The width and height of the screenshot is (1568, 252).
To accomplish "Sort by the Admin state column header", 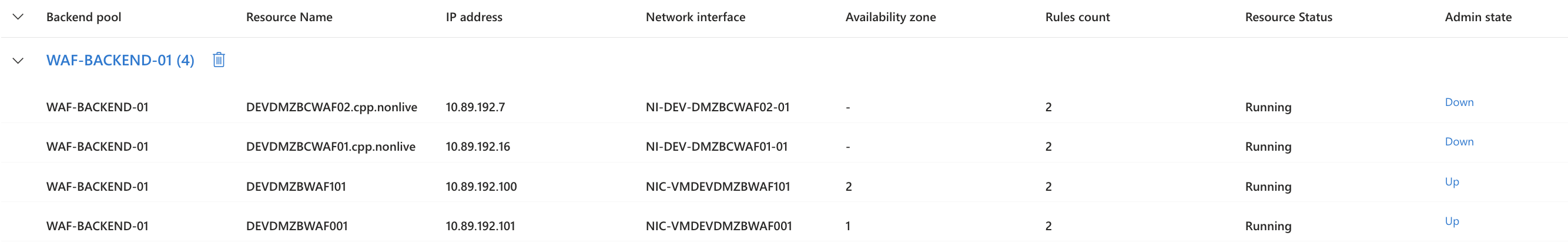I will point(1478,17).
